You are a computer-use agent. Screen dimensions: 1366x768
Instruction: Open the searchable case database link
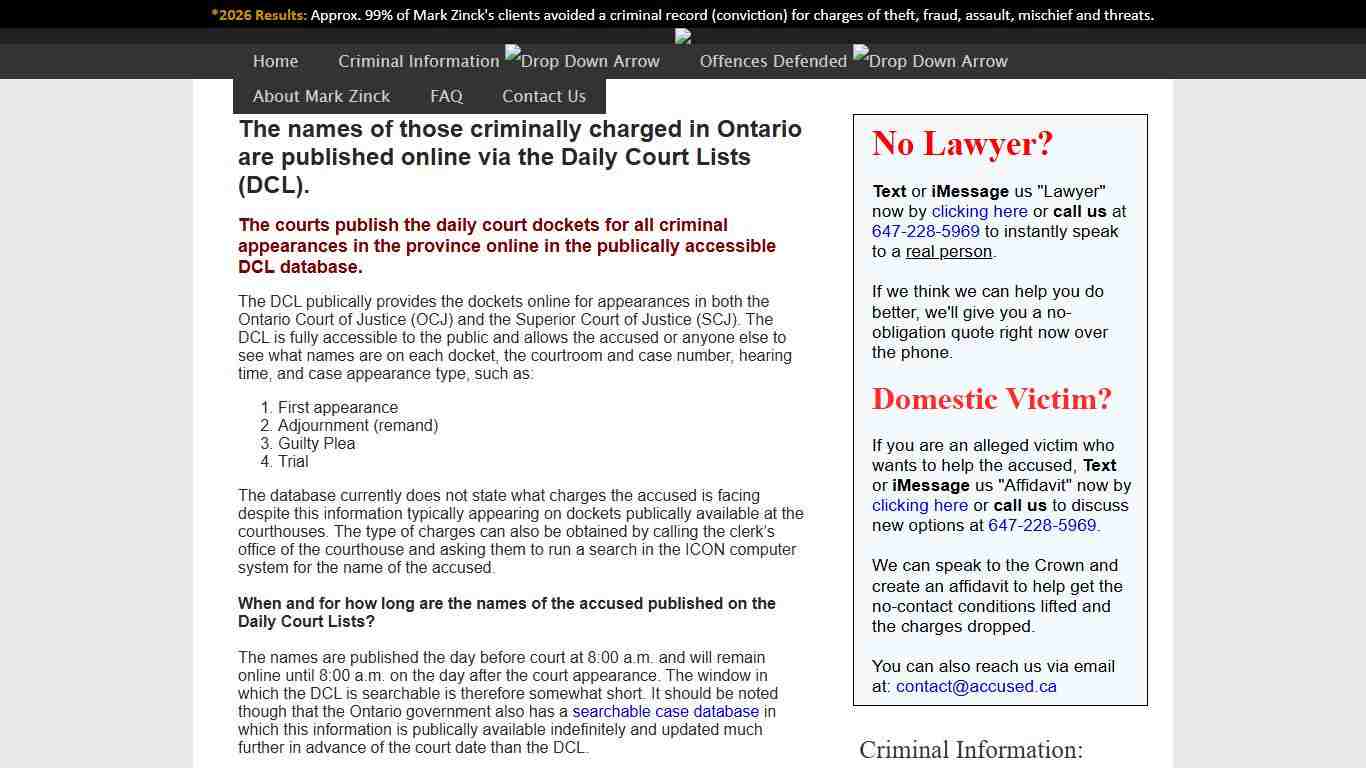click(x=665, y=711)
